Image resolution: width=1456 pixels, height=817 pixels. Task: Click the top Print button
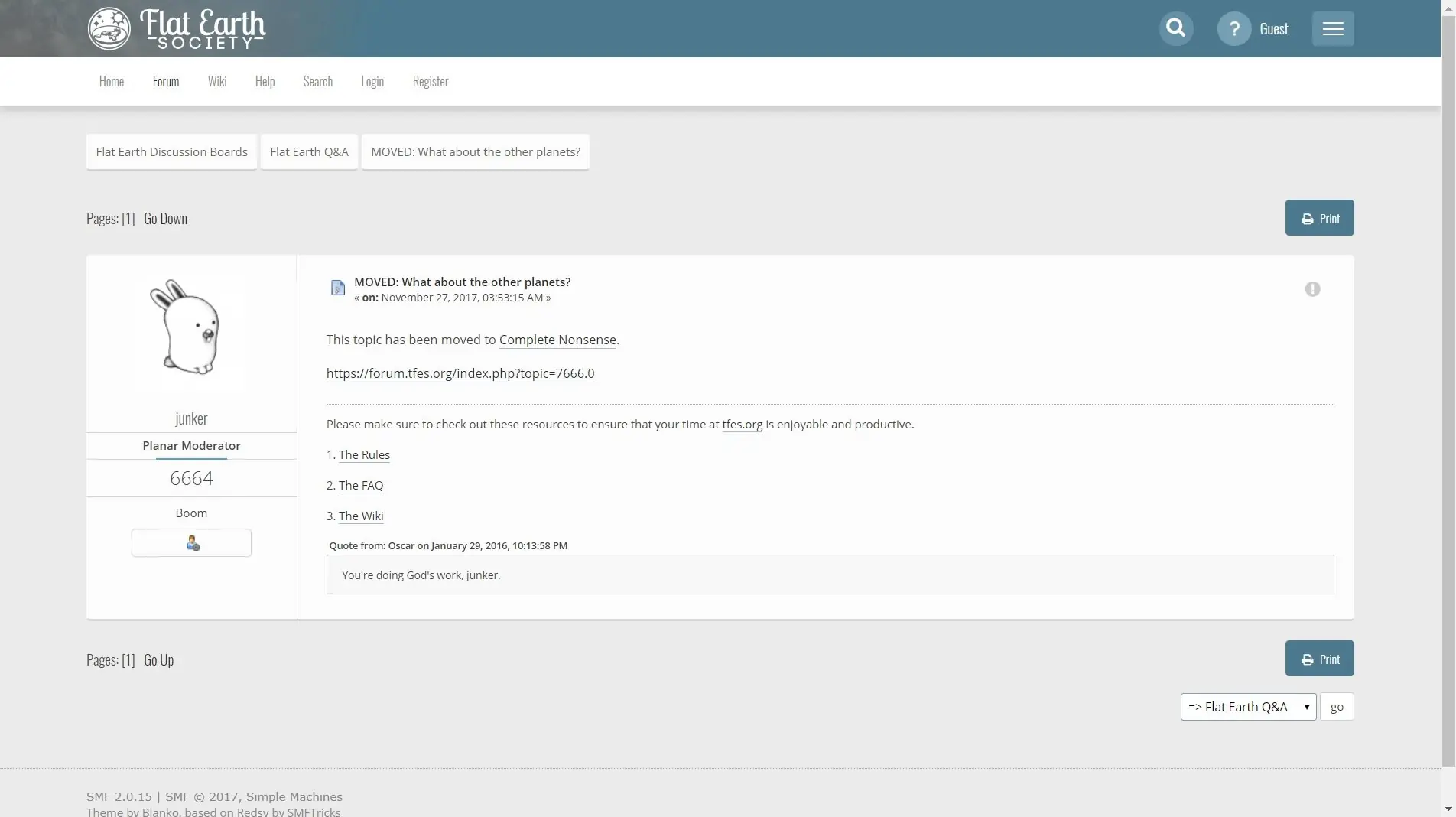pos(1319,218)
